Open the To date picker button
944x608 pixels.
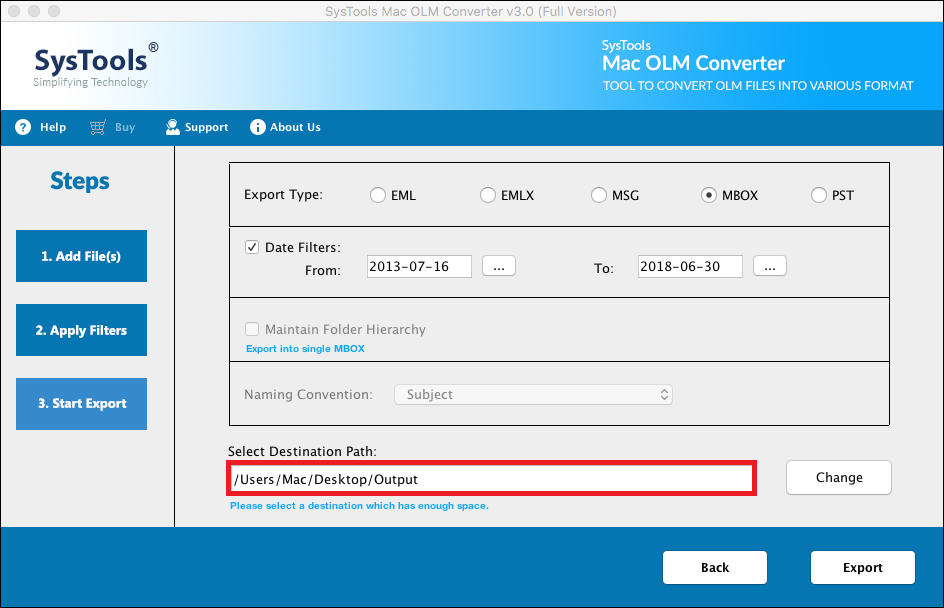tap(769, 266)
